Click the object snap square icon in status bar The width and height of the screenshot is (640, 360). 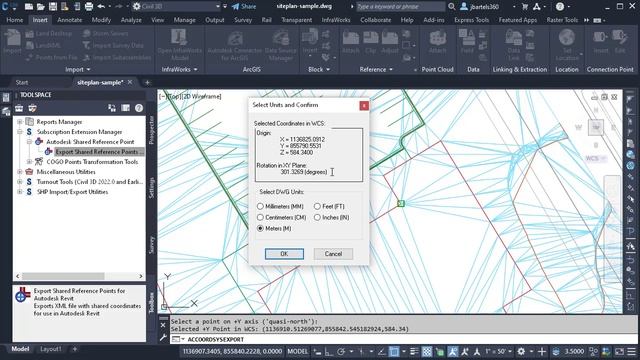tap(394, 351)
